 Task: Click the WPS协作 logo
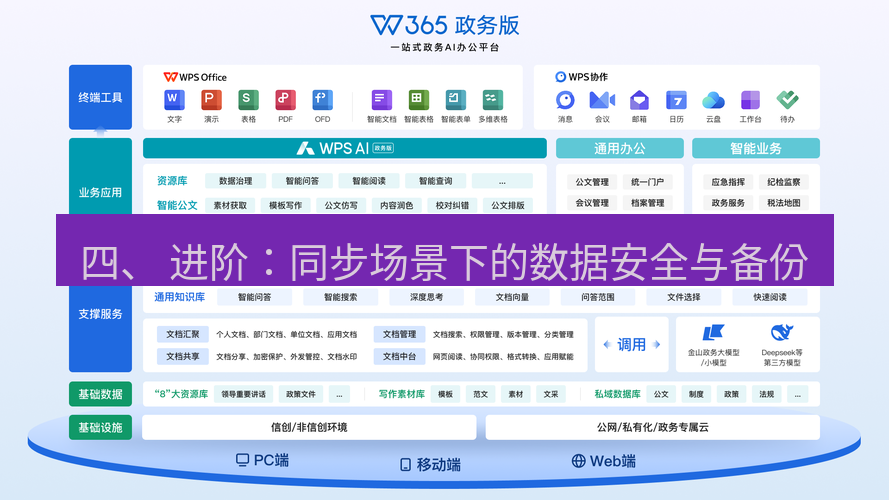point(582,77)
